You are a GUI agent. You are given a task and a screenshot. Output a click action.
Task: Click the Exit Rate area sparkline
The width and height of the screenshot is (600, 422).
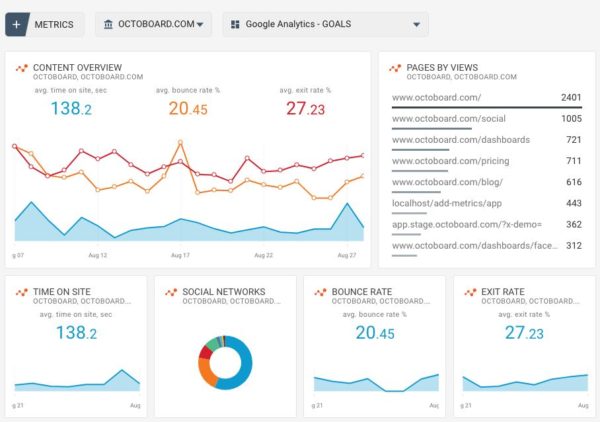point(525,385)
